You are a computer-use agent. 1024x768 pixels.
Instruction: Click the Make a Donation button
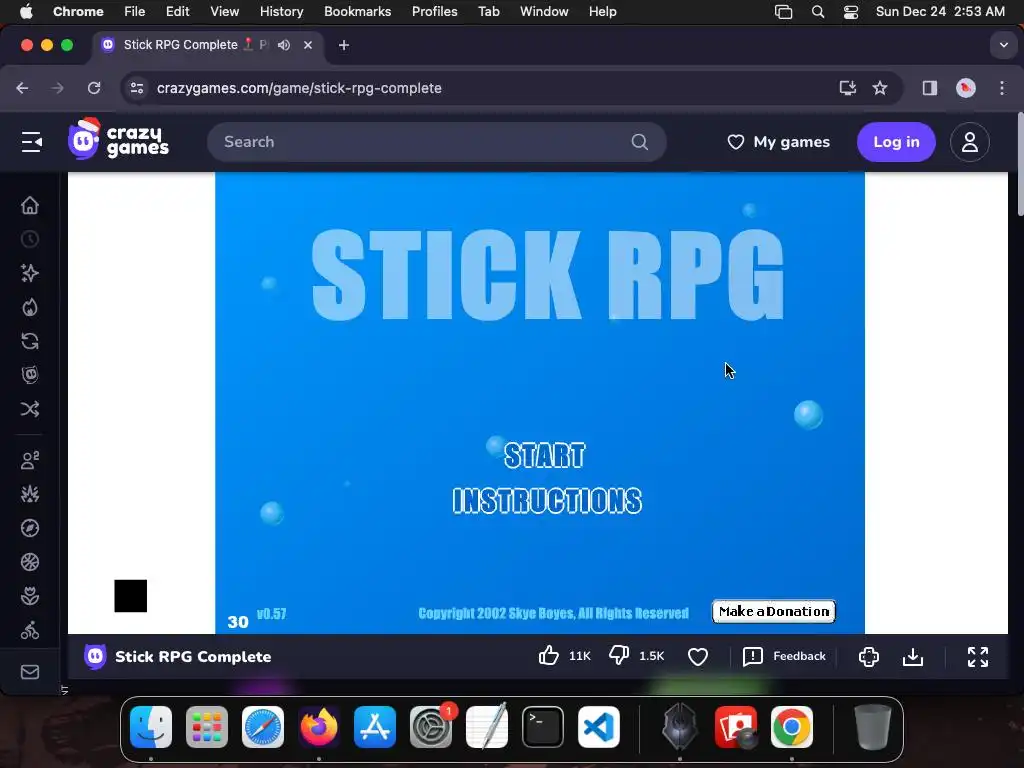click(x=774, y=611)
